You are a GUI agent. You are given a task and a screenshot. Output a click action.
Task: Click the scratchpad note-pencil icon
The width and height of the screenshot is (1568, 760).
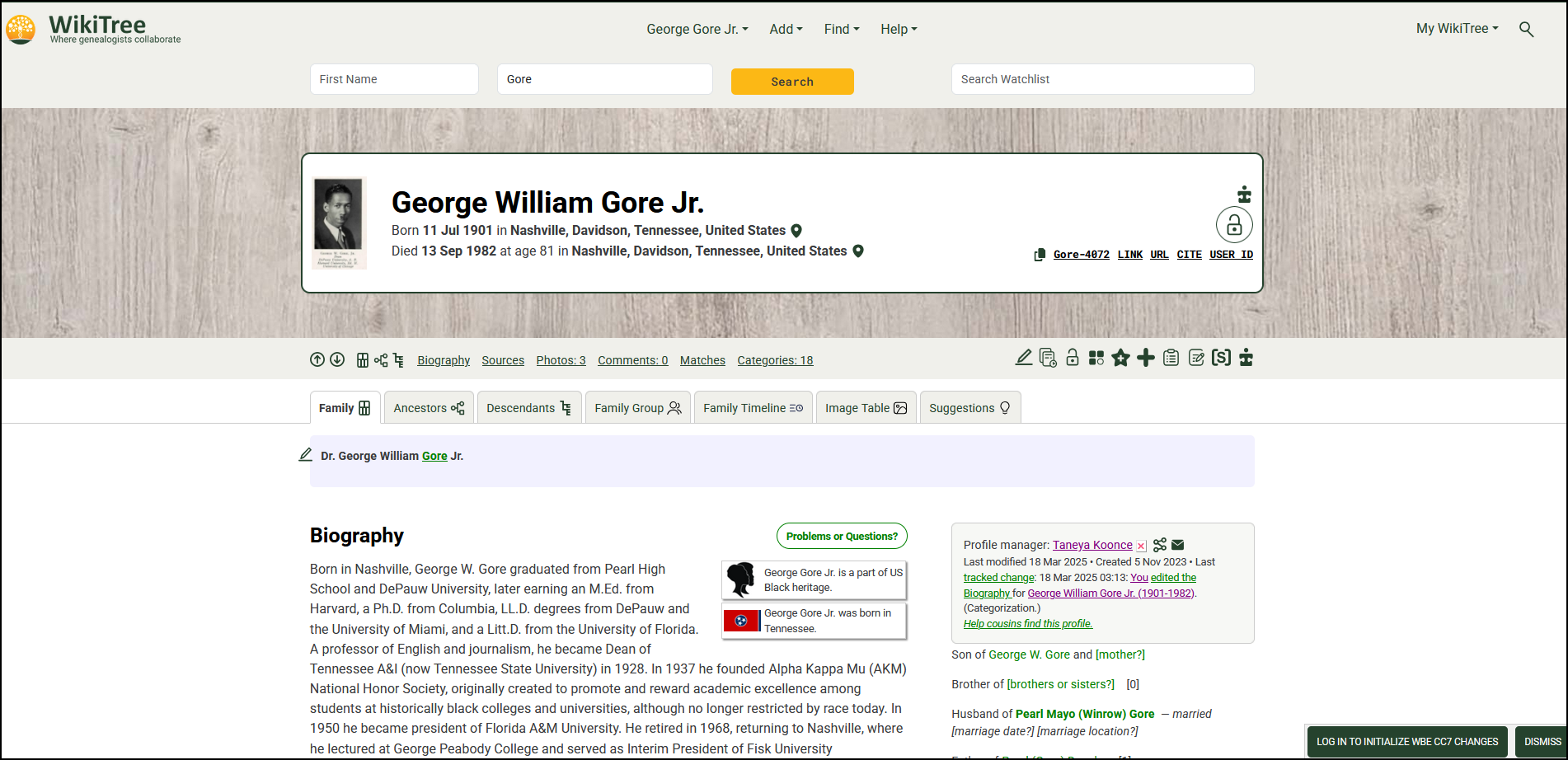1196,358
